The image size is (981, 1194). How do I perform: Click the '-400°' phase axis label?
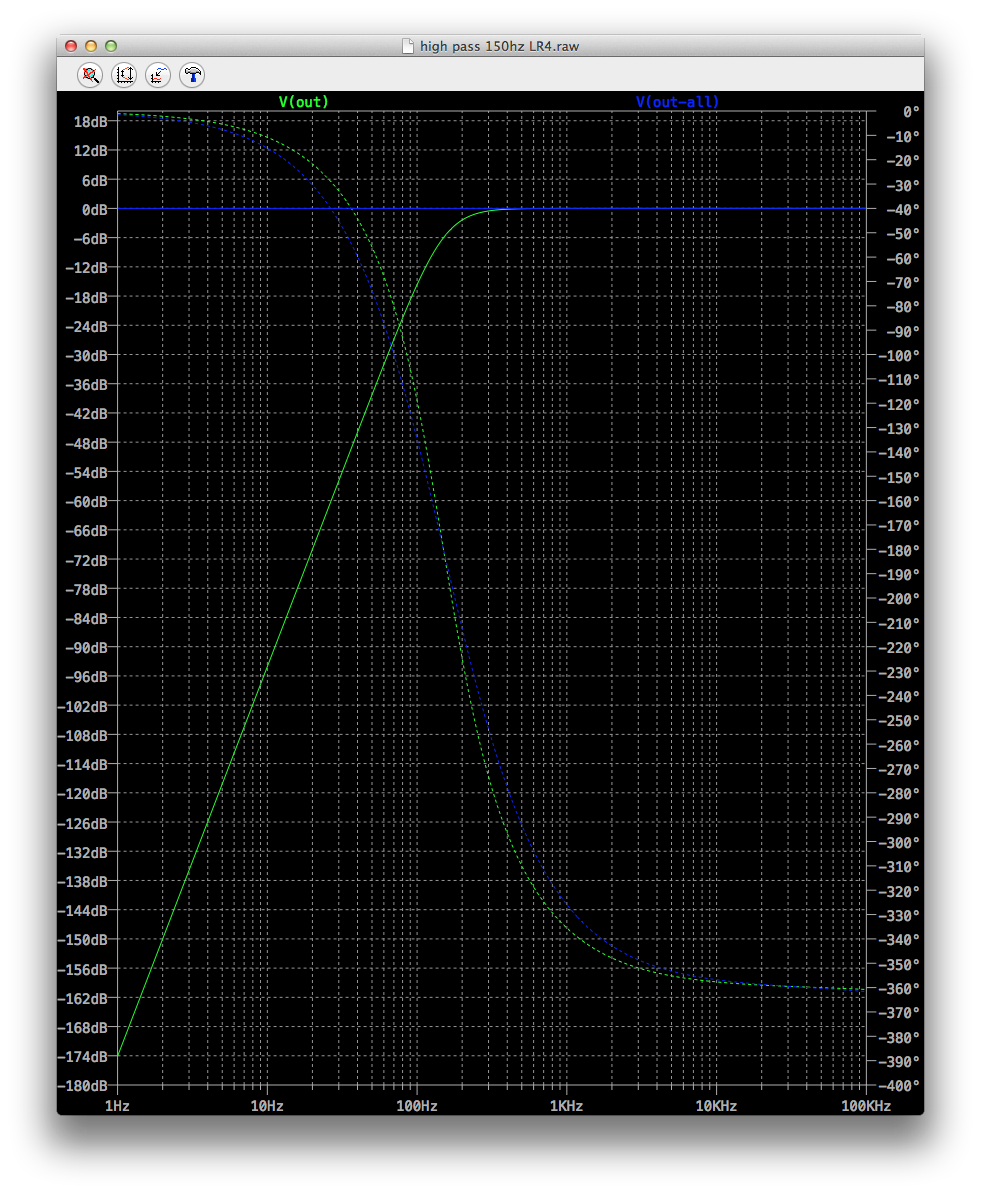899,1086
